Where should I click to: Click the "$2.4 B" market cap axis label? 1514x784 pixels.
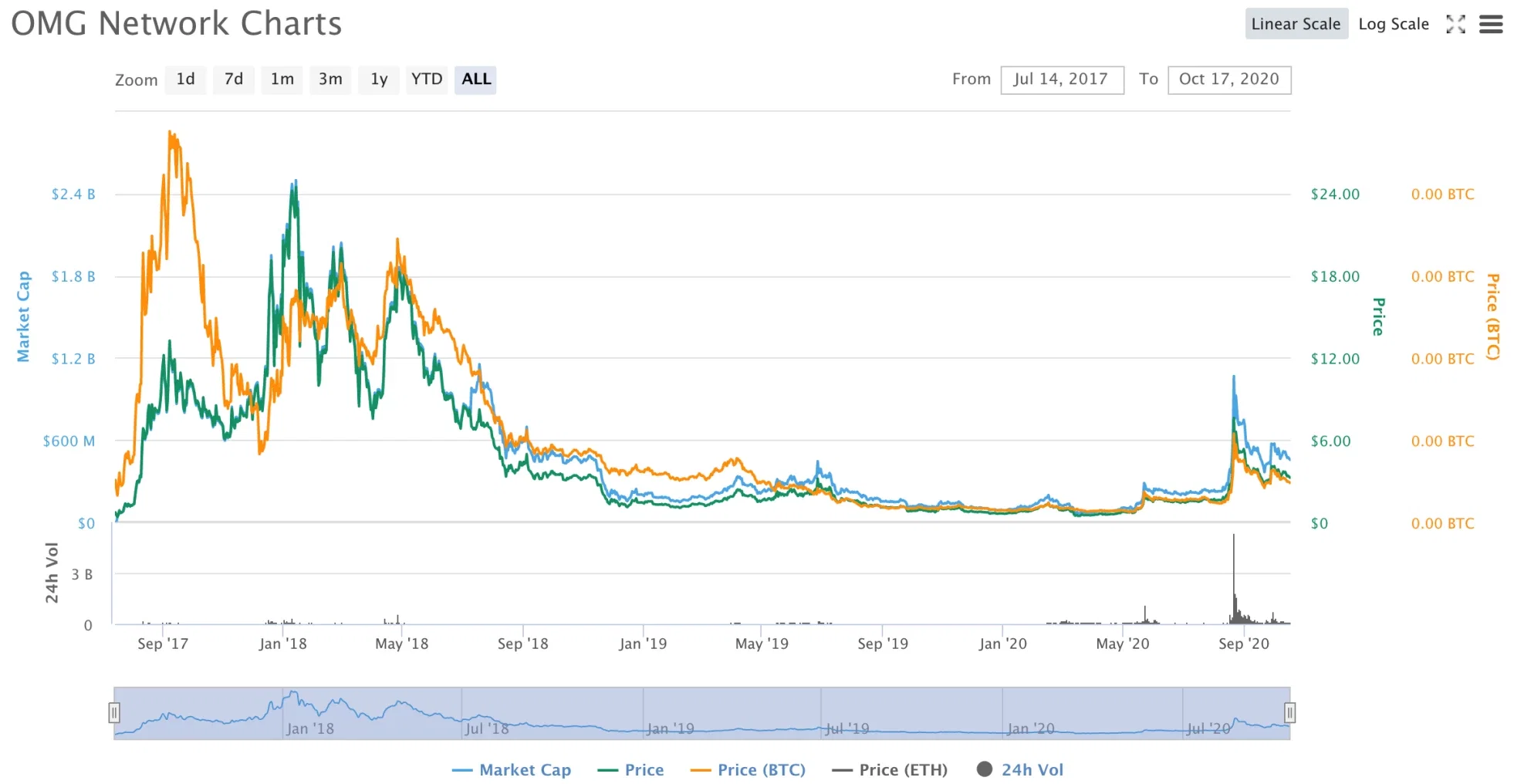(73, 194)
